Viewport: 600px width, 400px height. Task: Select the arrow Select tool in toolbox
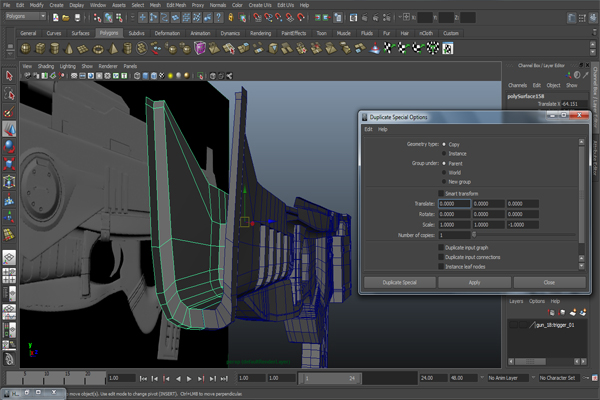point(9,76)
